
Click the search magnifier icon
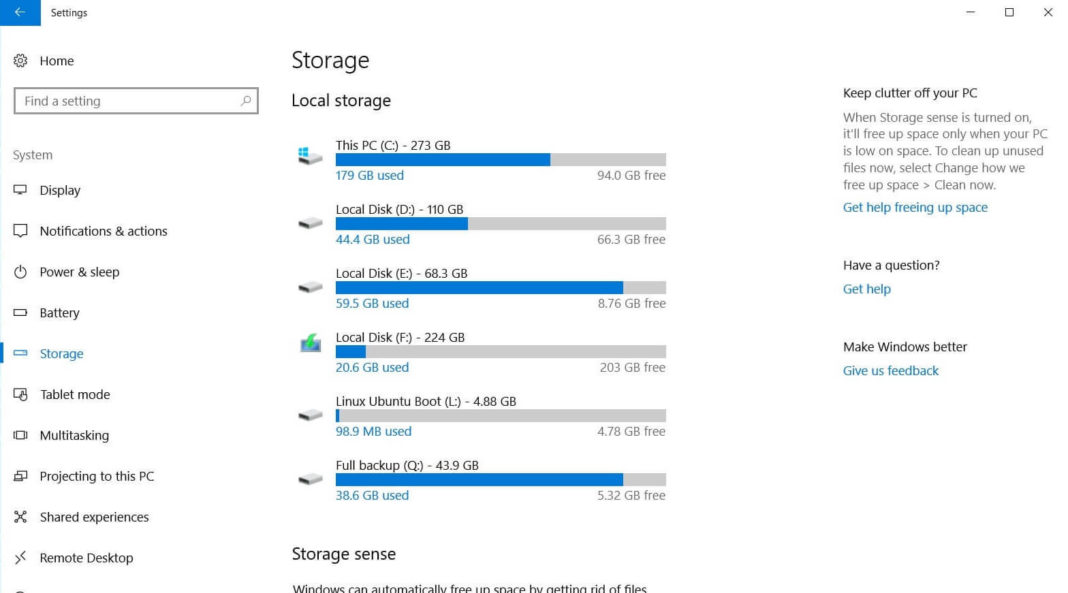245,100
